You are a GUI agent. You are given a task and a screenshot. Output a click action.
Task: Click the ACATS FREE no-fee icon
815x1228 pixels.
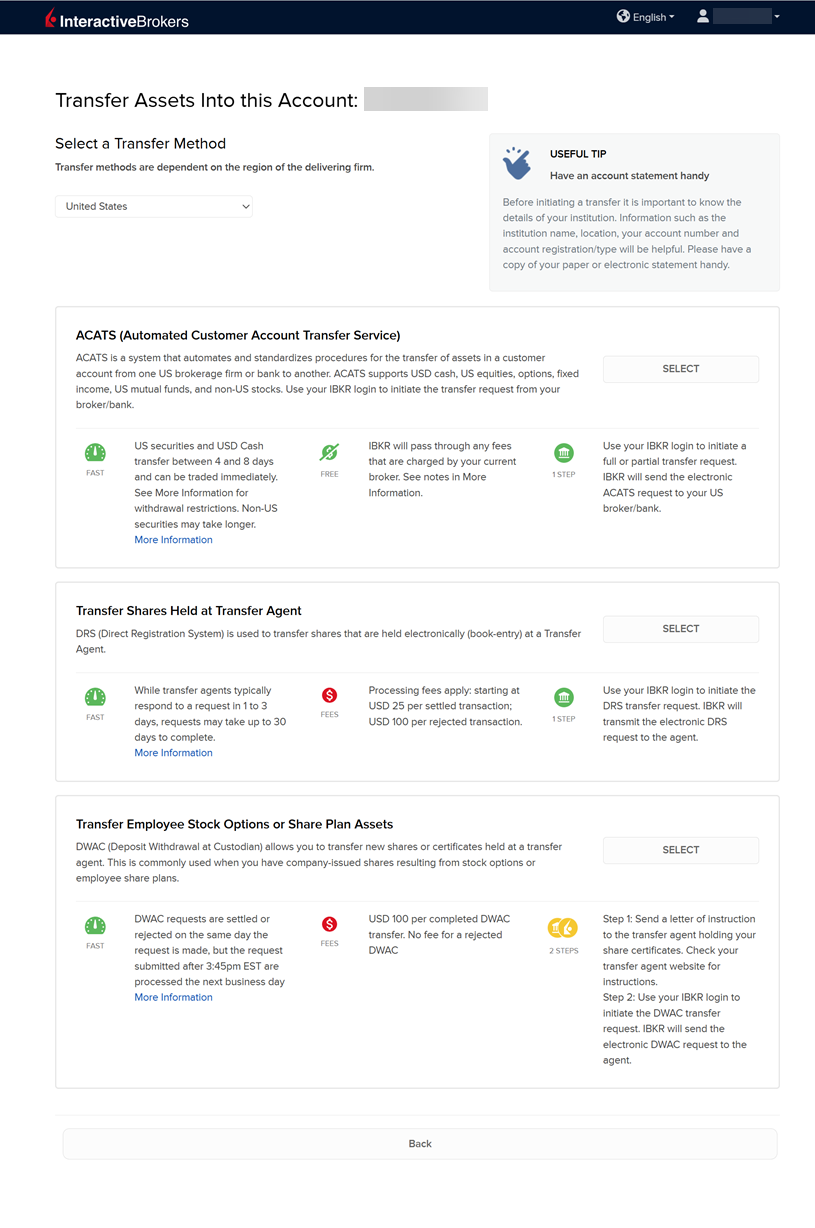(329, 453)
